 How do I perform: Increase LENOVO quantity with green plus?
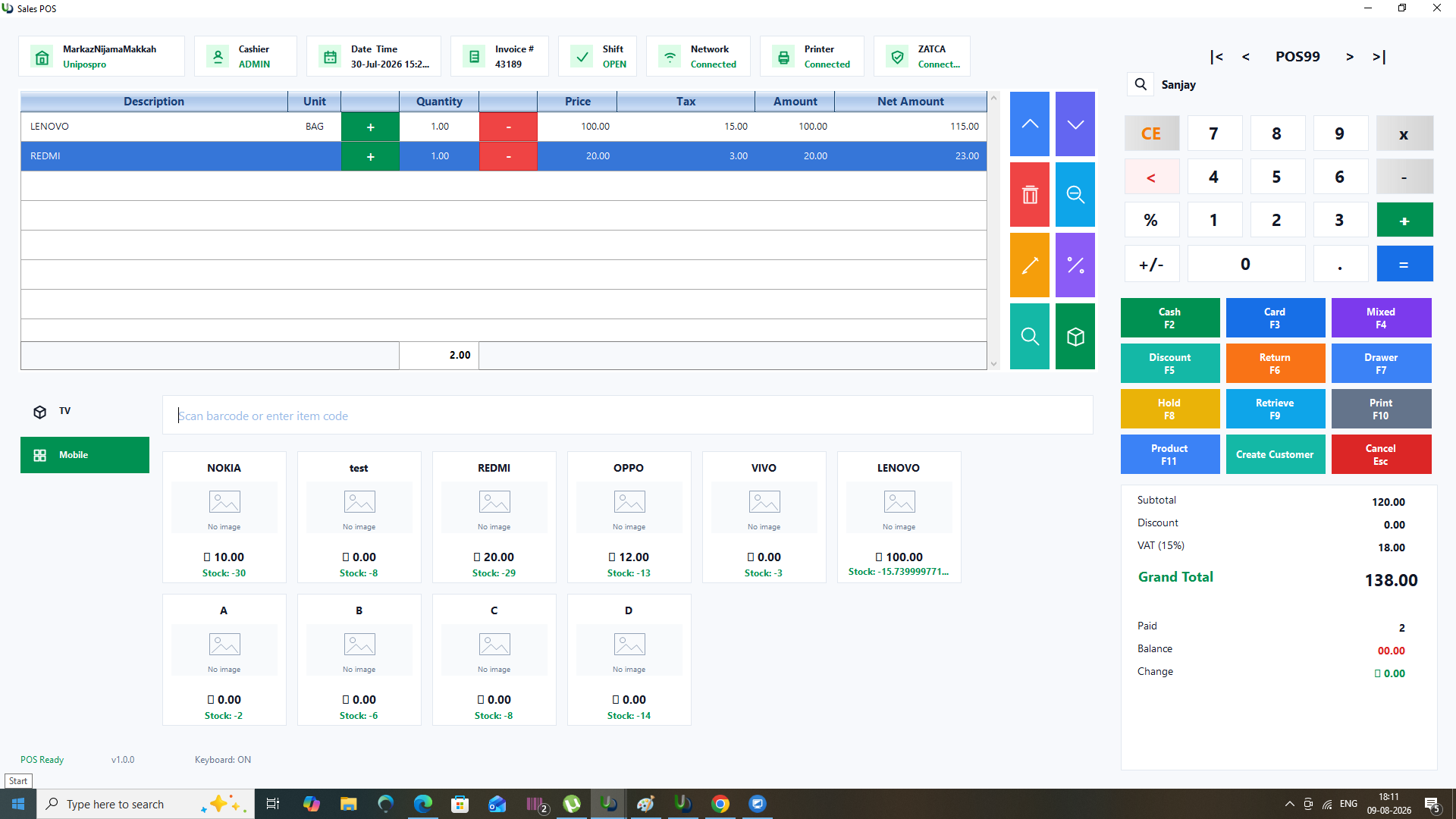coord(370,127)
